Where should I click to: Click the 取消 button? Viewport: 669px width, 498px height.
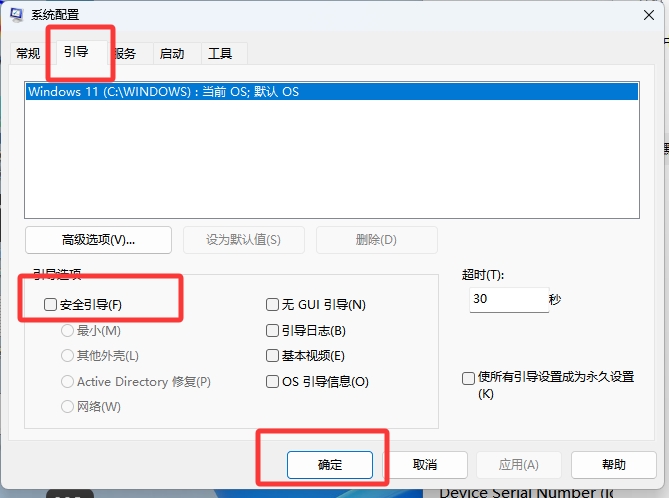pyautogui.click(x=425, y=465)
